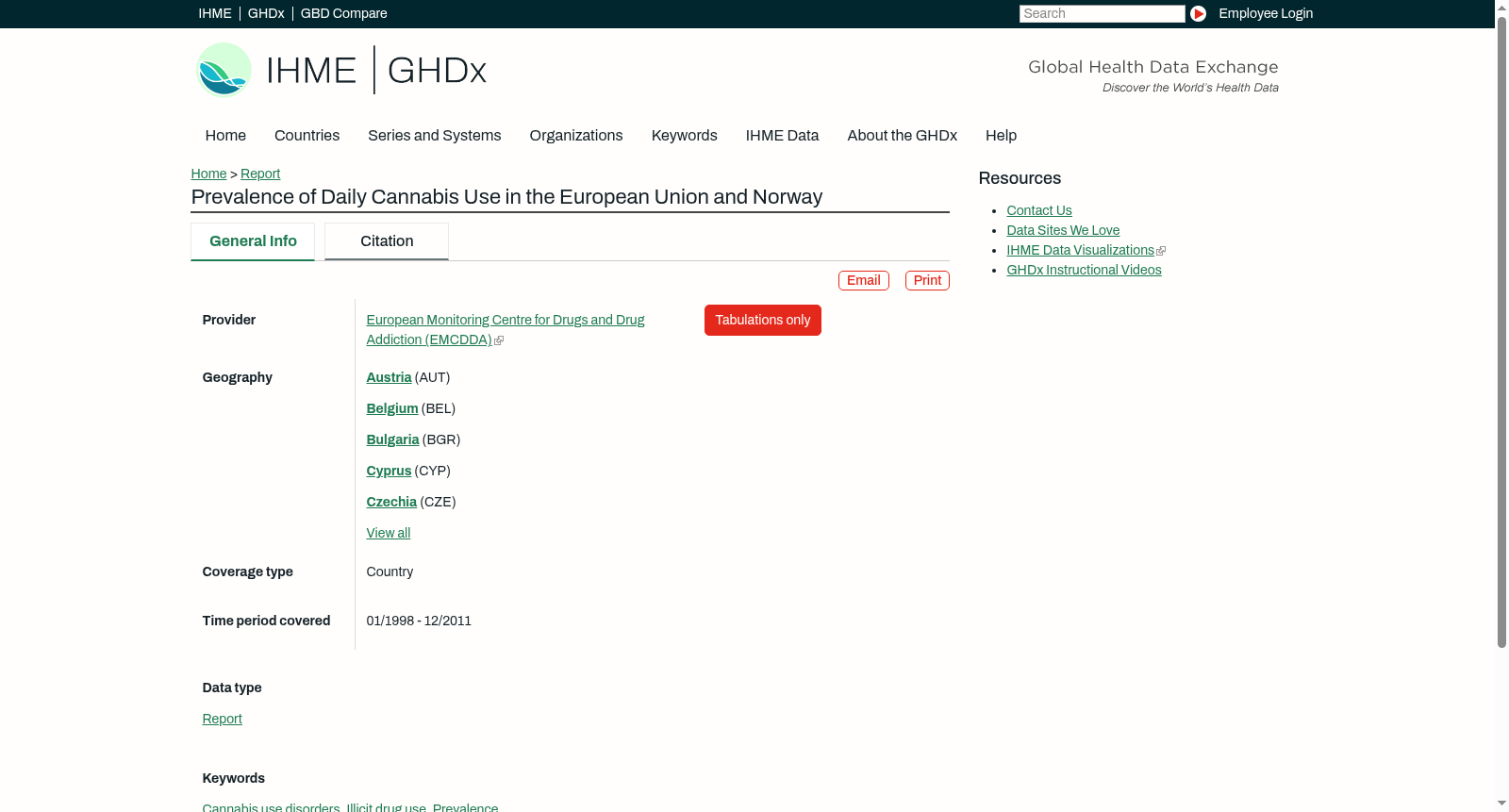Open the IHME link in top bar
This screenshot has width=1509, height=812.
(x=215, y=13)
